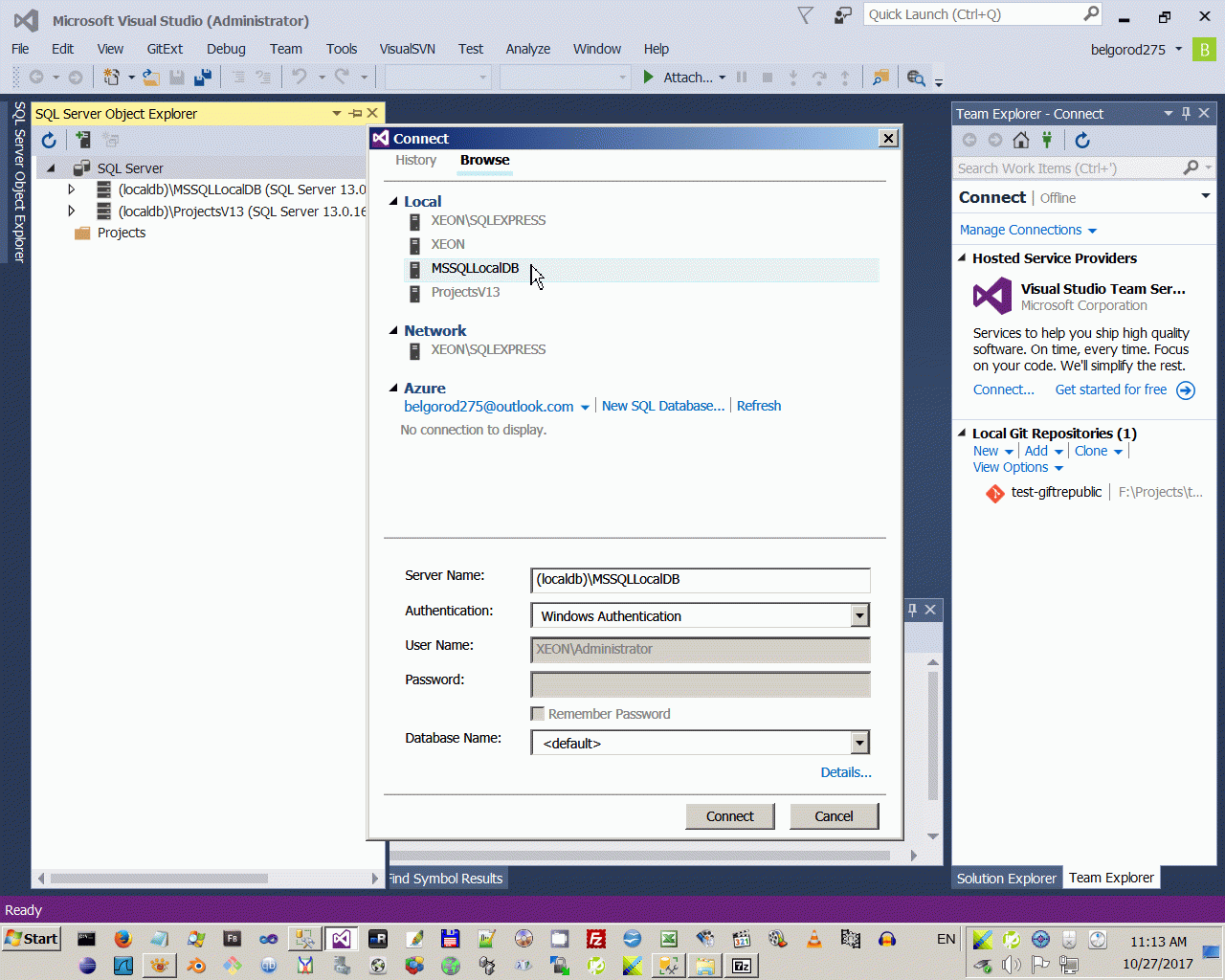Click the Save All toolbar icon
Image resolution: width=1225 pixels, height=980 pixels.
(x=203, y=78)
